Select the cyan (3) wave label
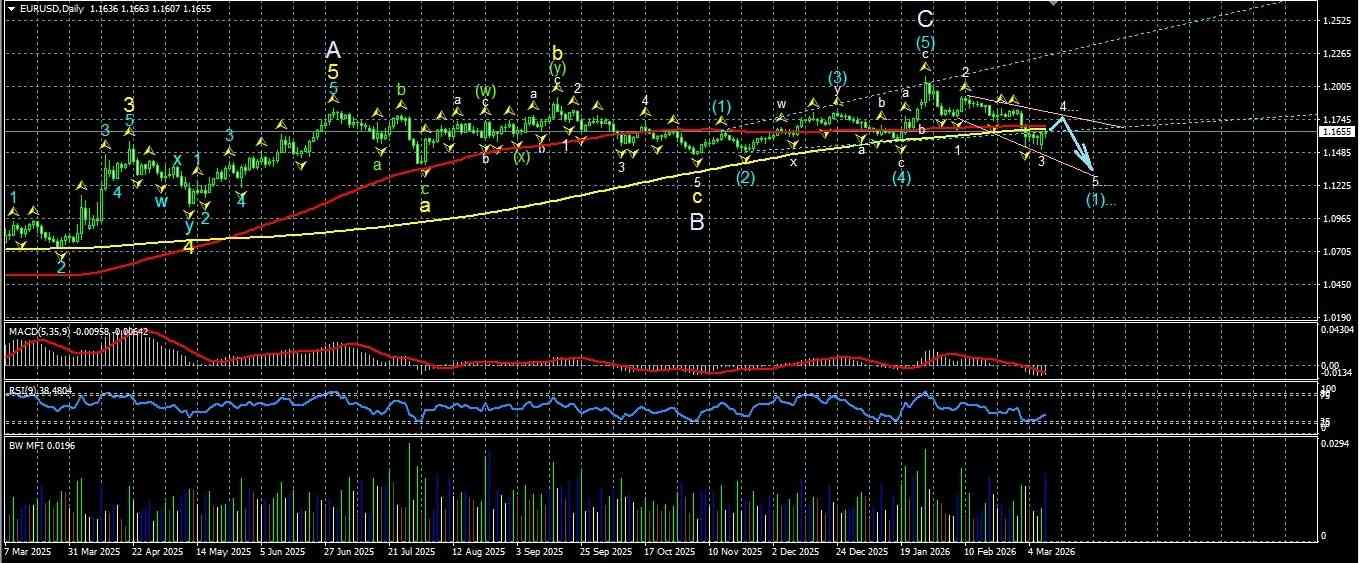This screenshot has width=1360, height=563. [x=838, y=77]
